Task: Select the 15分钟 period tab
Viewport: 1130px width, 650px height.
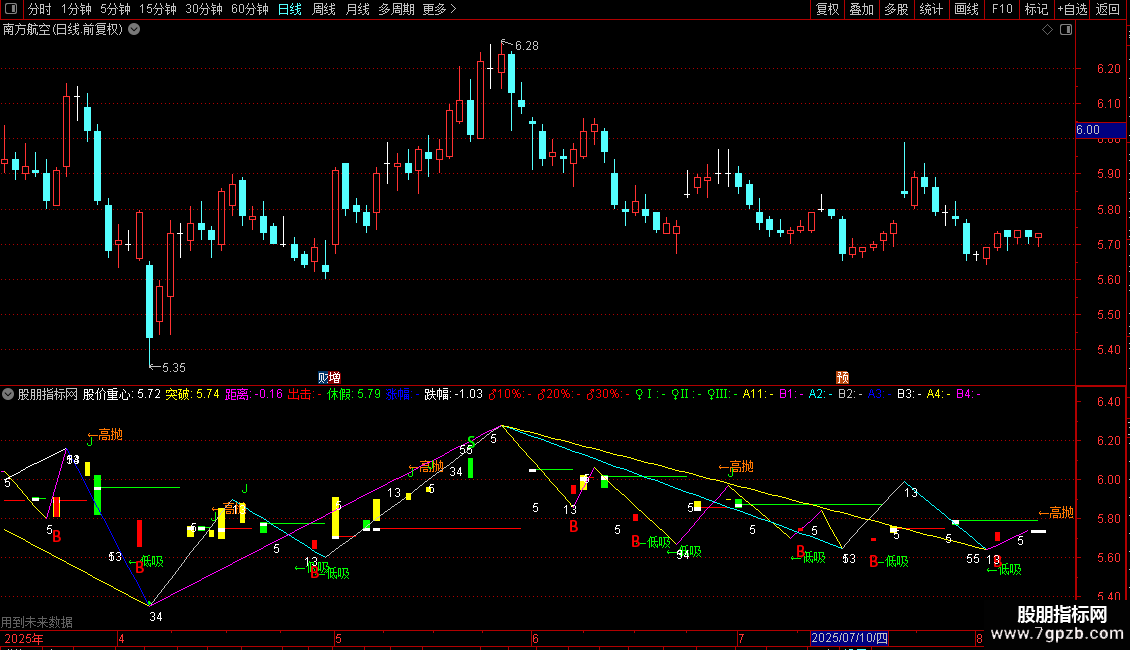Action: [x=158, y=9]
